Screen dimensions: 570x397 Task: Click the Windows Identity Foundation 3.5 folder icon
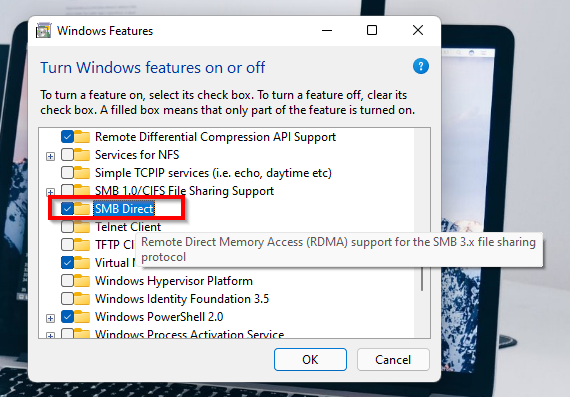(82, 299)
